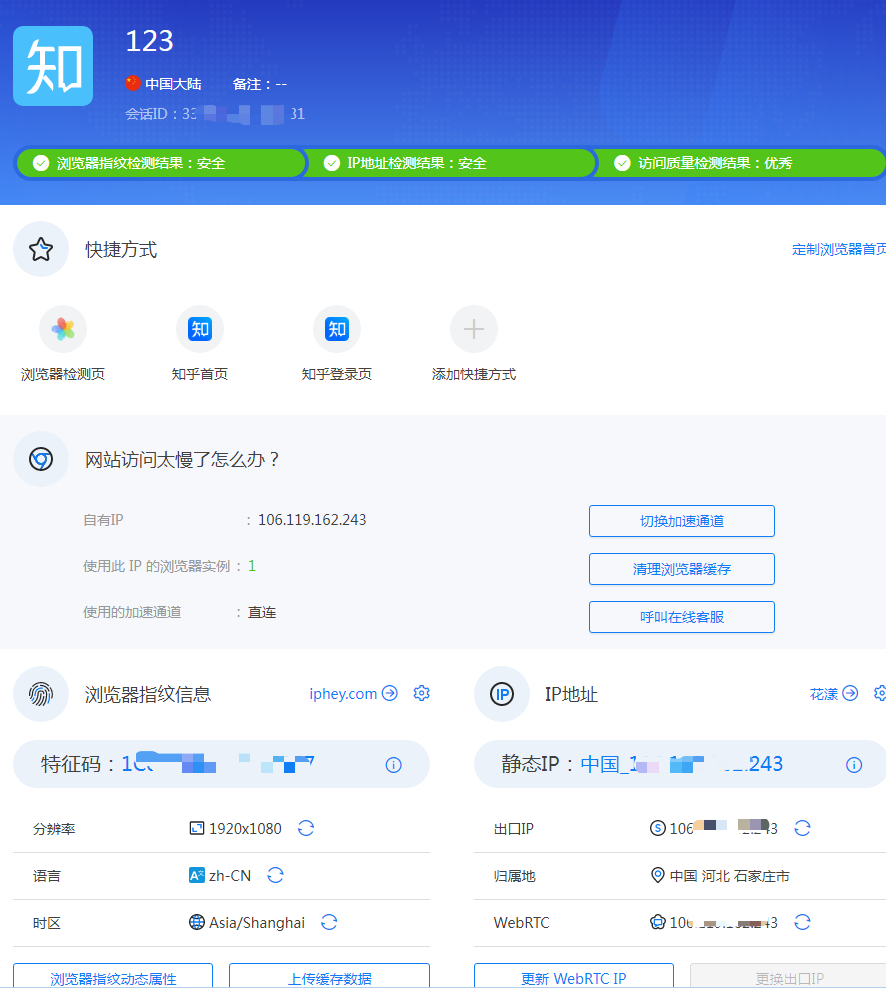The image size is (886, 988).
Task: Click the 添加快捷方式 plus icon
Action: [x=473, y=328]
